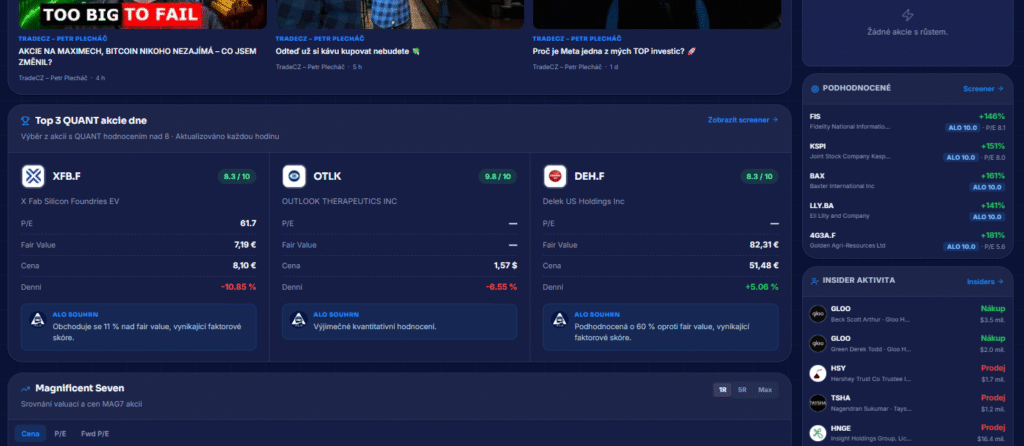Click the DEH.F ticker name
This screenshot has width=1024, height=446.
pos(590,176)
